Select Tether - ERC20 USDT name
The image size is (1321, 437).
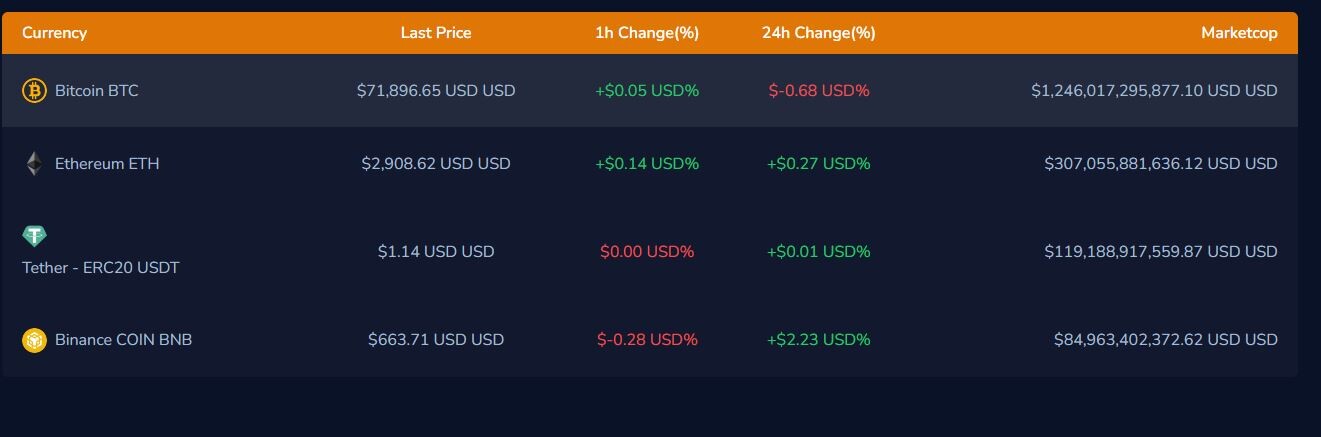tap(101, 268)
